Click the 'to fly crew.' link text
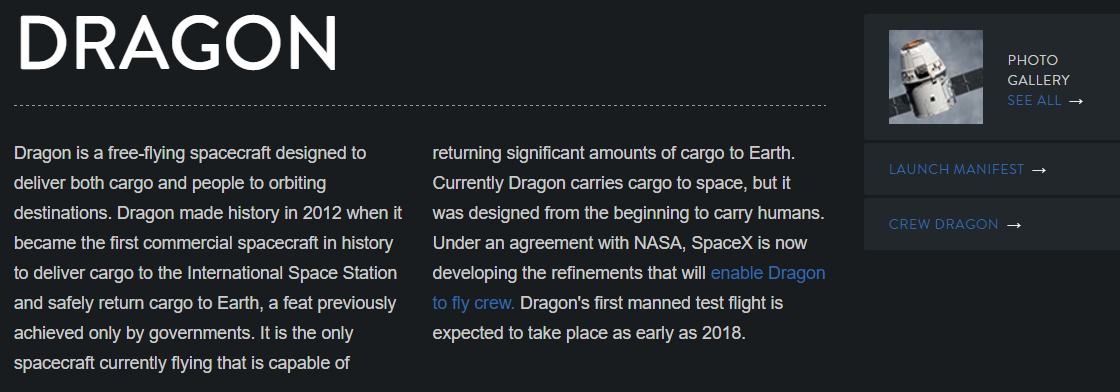This screenshot has height=392, width=1120. (474, 303)
